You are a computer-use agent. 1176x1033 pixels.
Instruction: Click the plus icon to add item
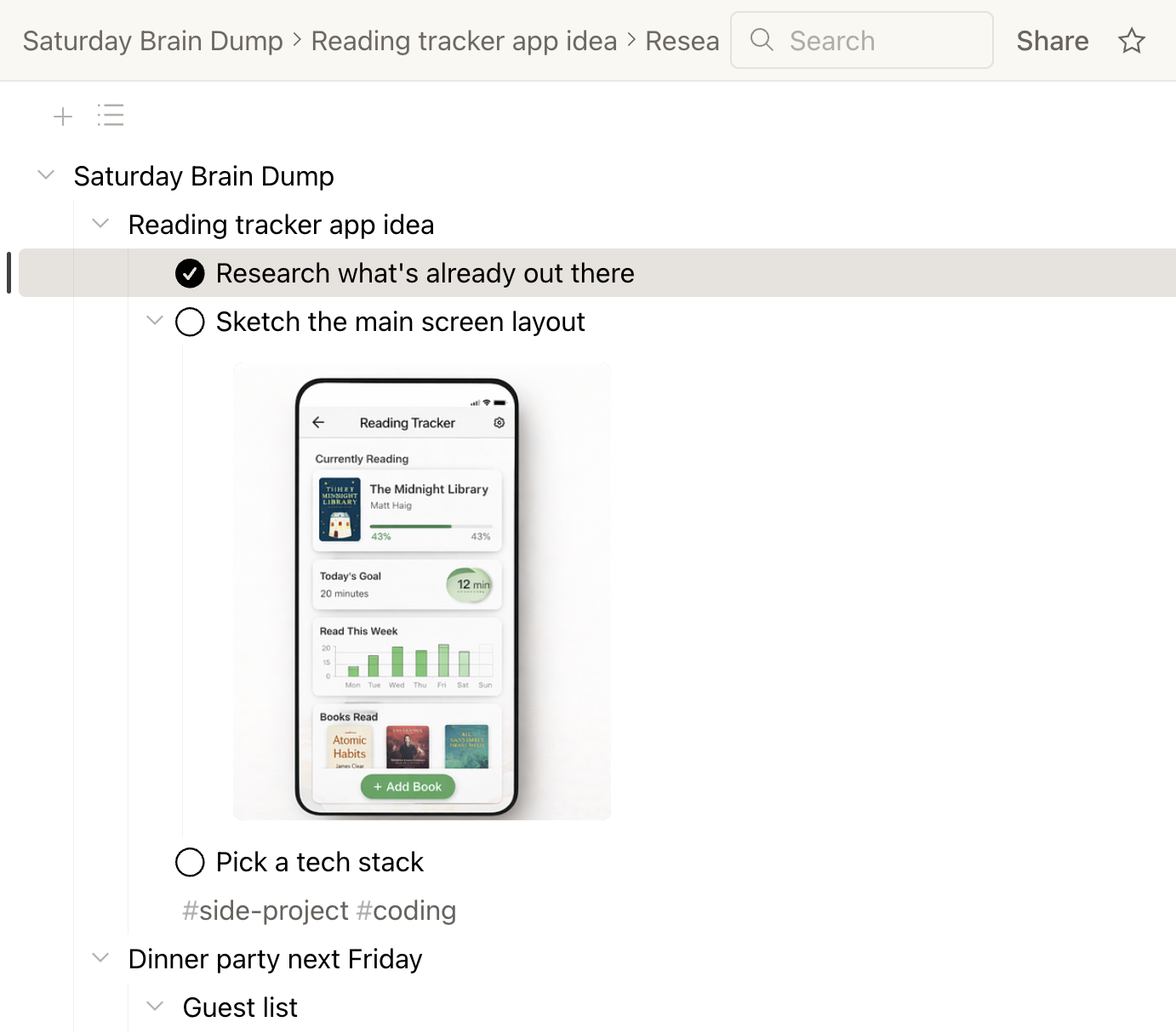(x=63, y=117)
